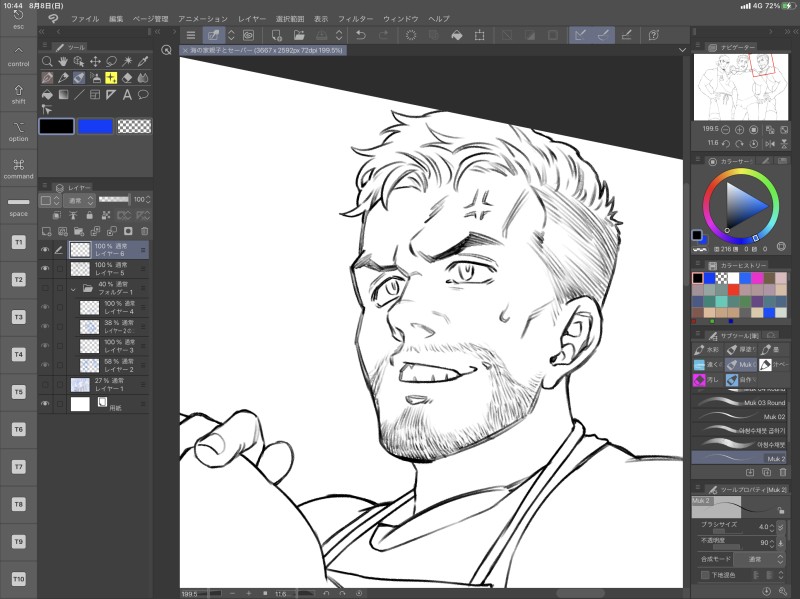The width and height of the screenshot is (800, 599).
Task: Select the Operation object tool
Action: (x=79, y=61)
